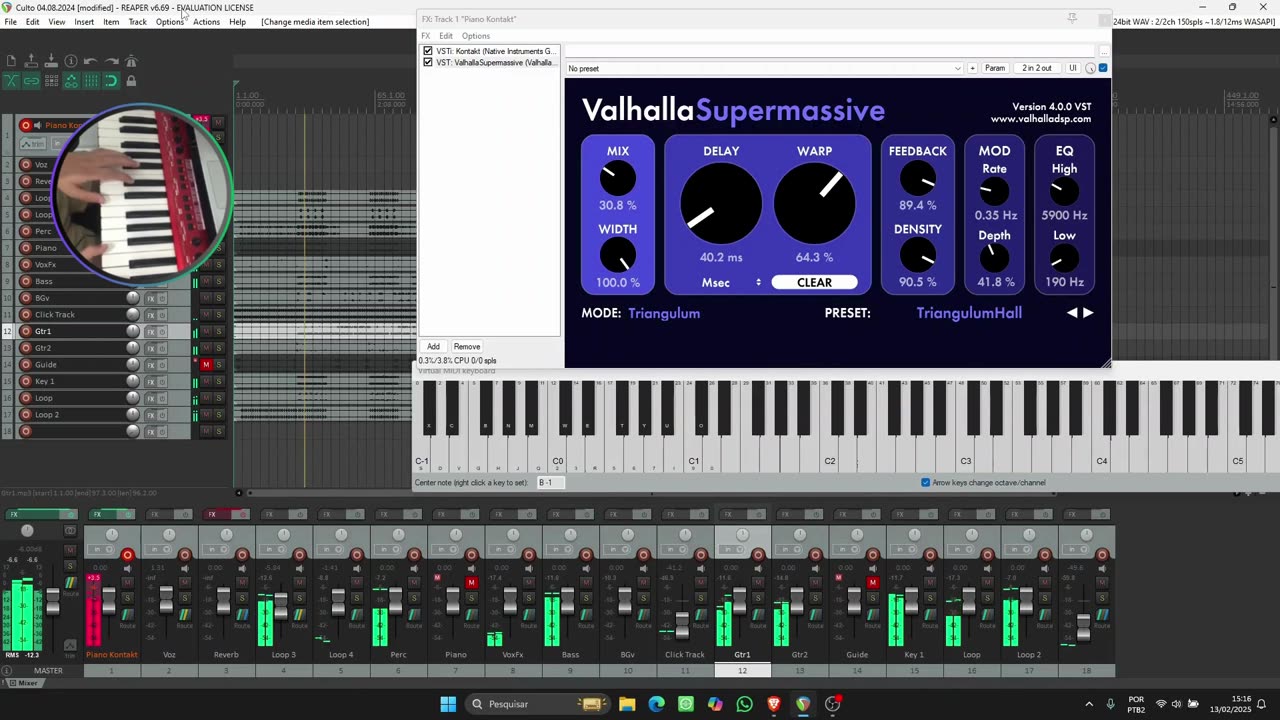The height and width of the screenshot is (720, 1280).
Task: Click the Valhalla FEEDBACK knob
Action: [917, 179]
